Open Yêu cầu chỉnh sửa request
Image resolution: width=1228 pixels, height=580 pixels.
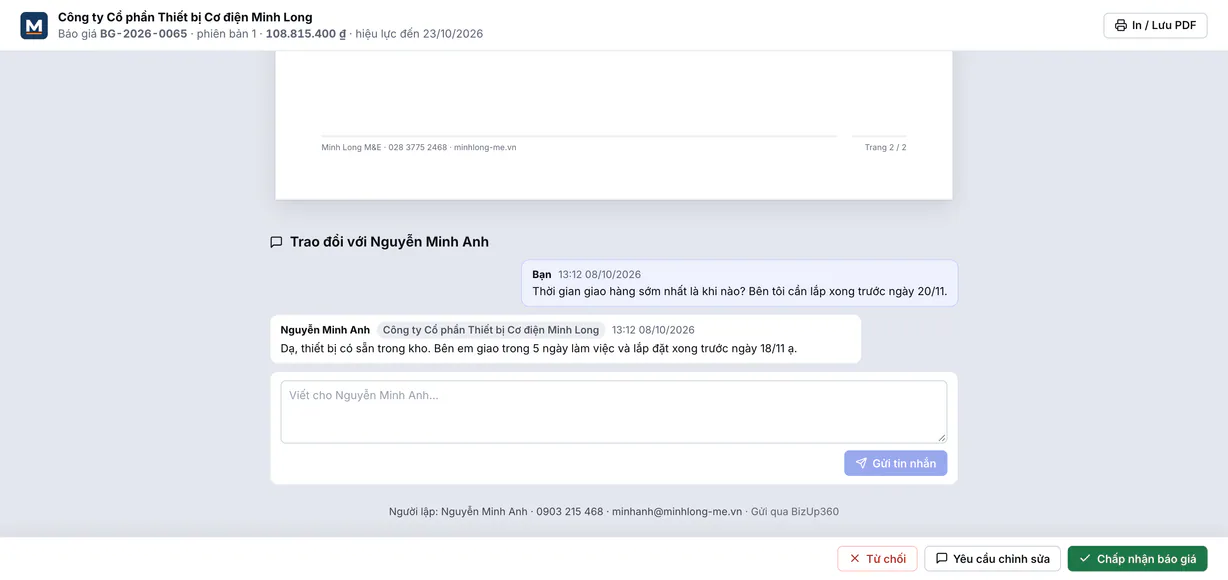(x=992, y=559)
